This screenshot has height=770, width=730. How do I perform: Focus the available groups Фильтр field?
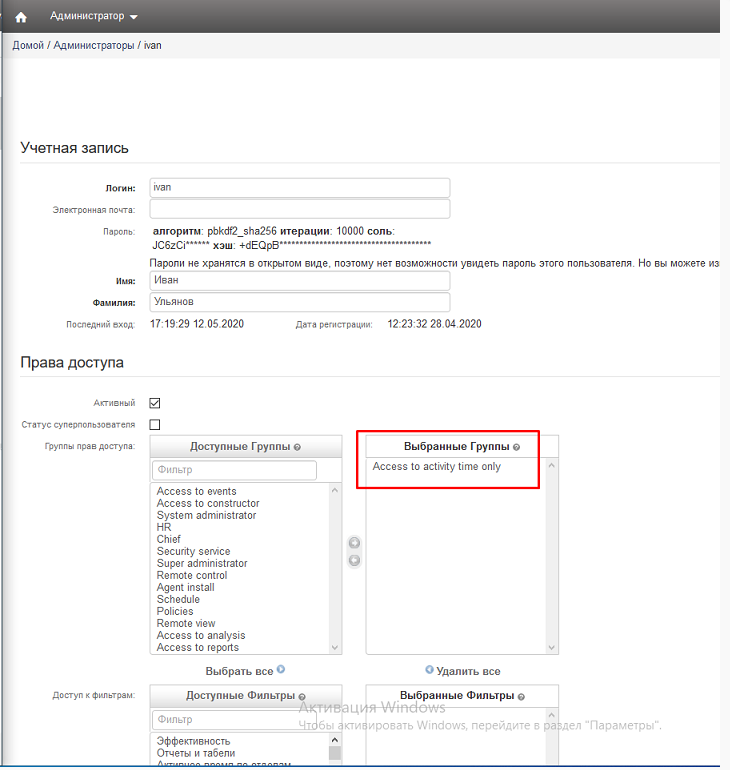pyautogui.click(x=234, y=470)
